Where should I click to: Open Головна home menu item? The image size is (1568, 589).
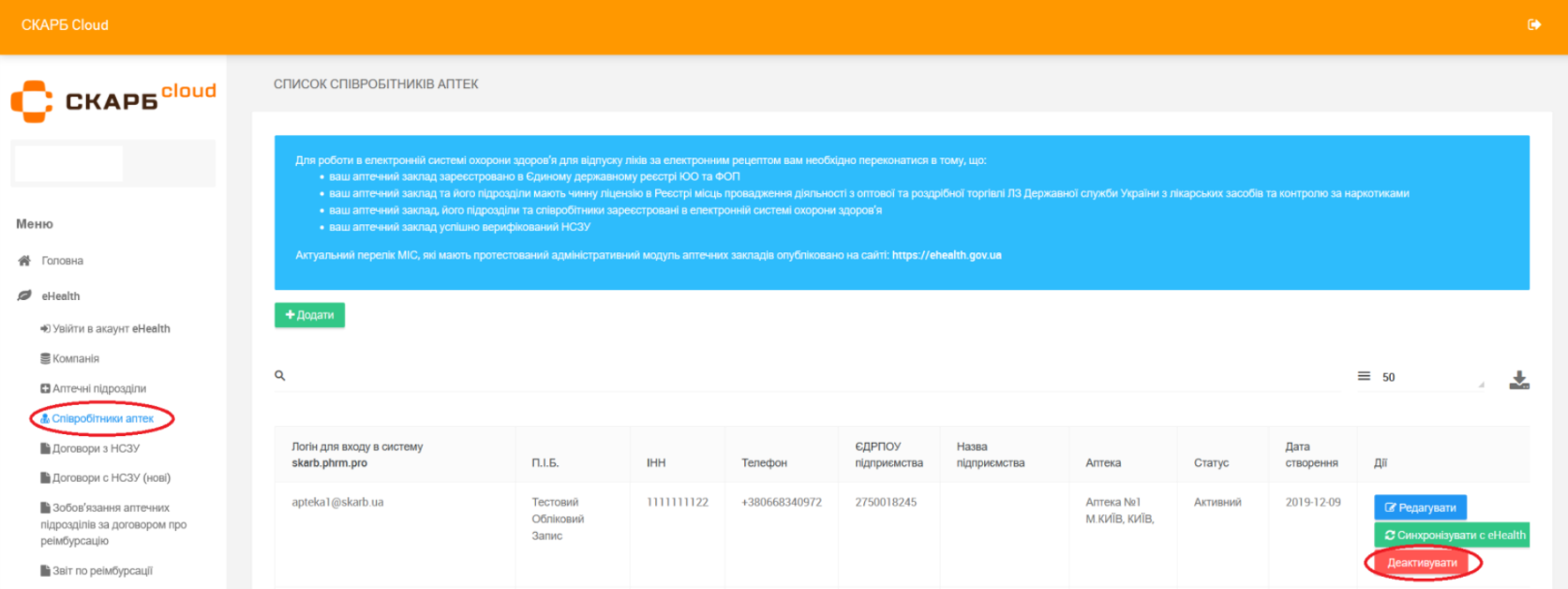[62, 261]
